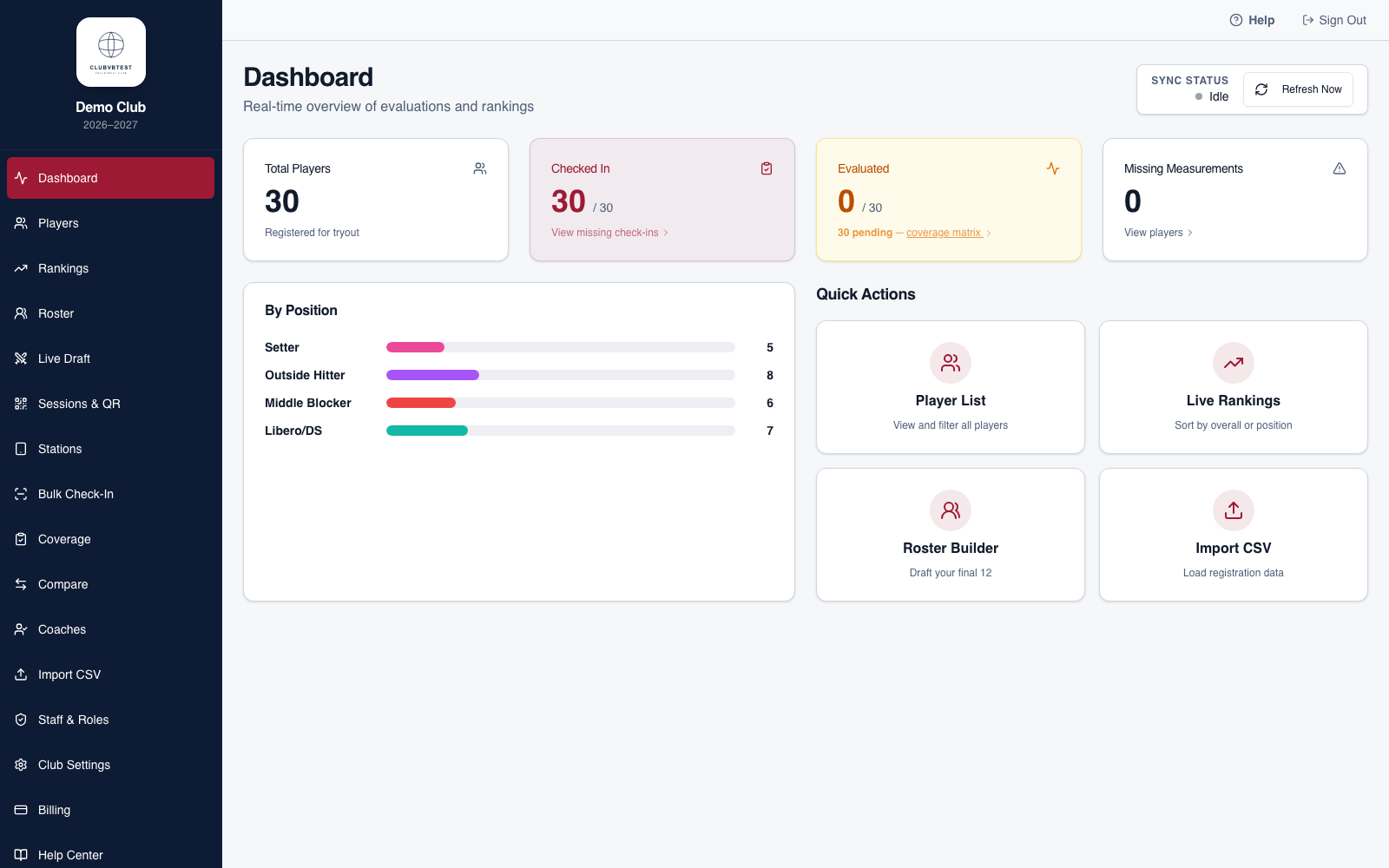Expand chevron next to View missing check-ins
The height and width of the screenshot is (868, 1389).
click(666, 233)
